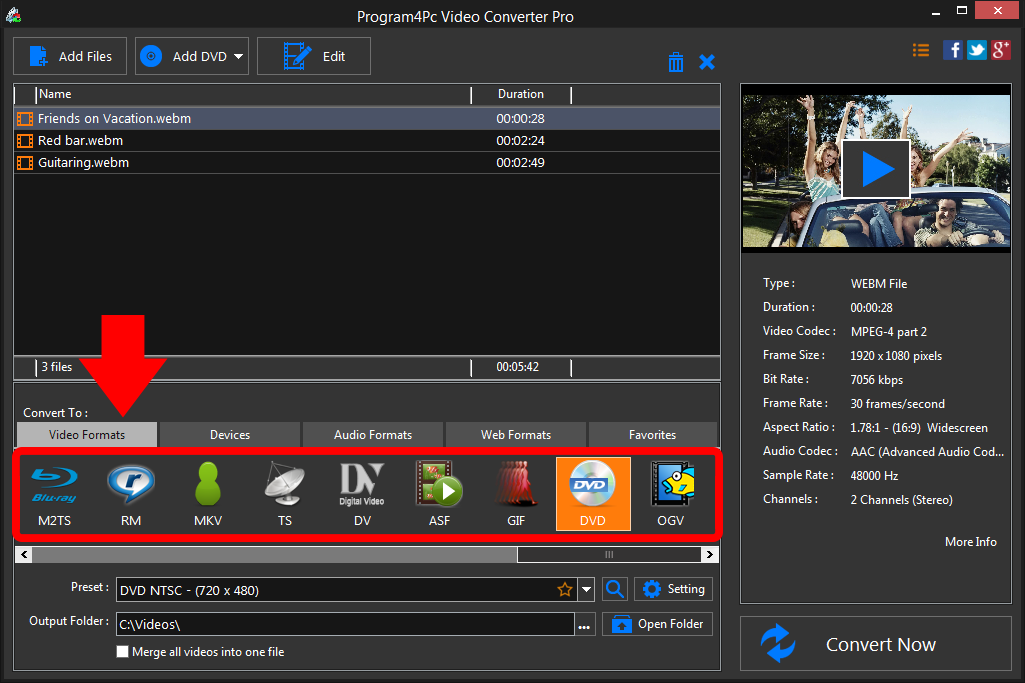Choose the OGV output format

point(670,492)
